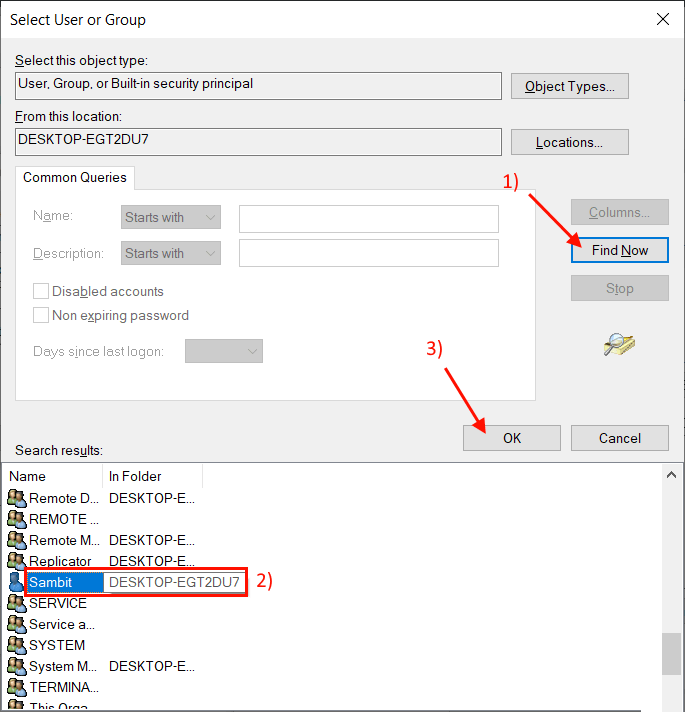Click the results scrollbar up arrow
The height and width of the screenshot is (712, 685).
[x=671, y=475]
